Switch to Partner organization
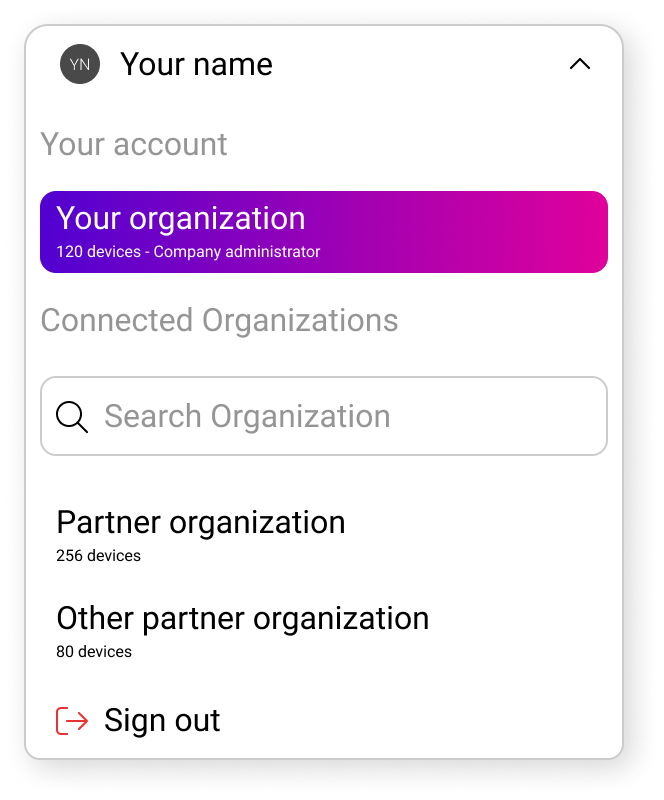This screenshot has width=664, height=800. coord(201,522)
